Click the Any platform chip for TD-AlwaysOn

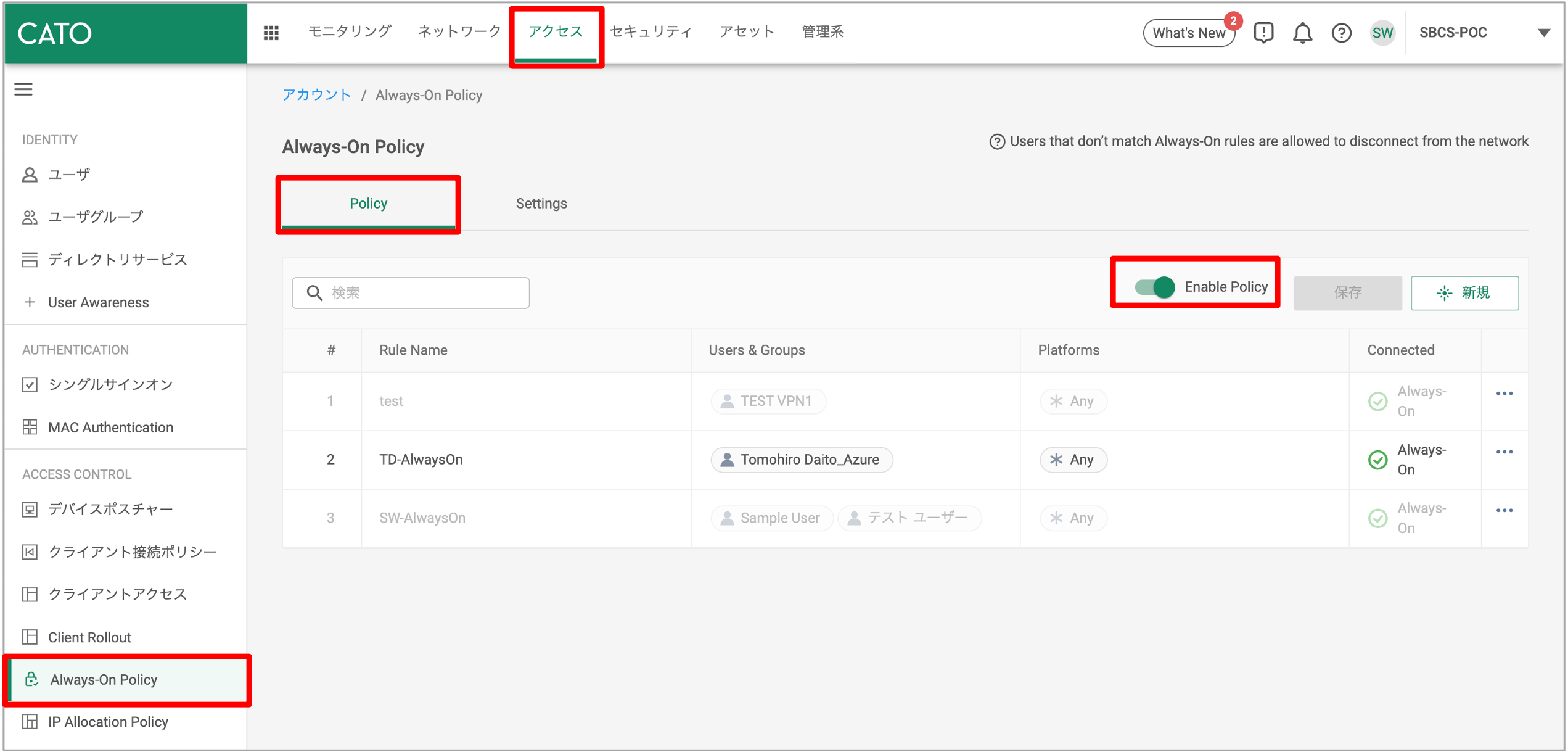[x=1073, y=460]
